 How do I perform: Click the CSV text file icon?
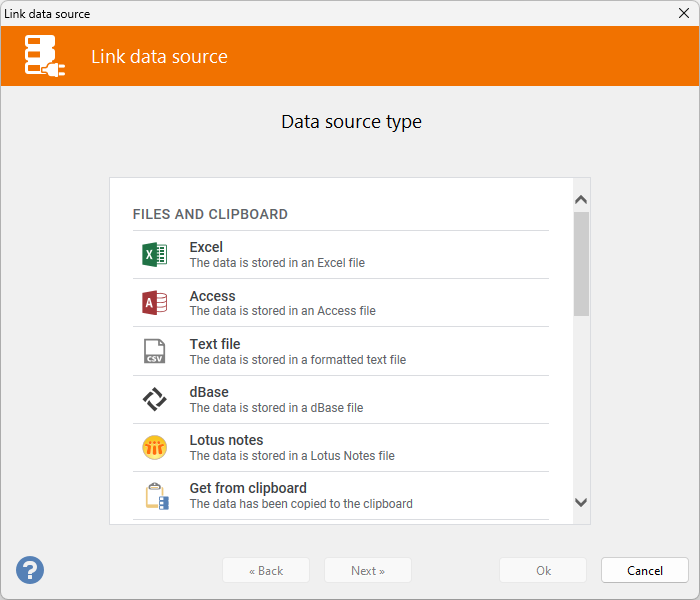point(154,351)
